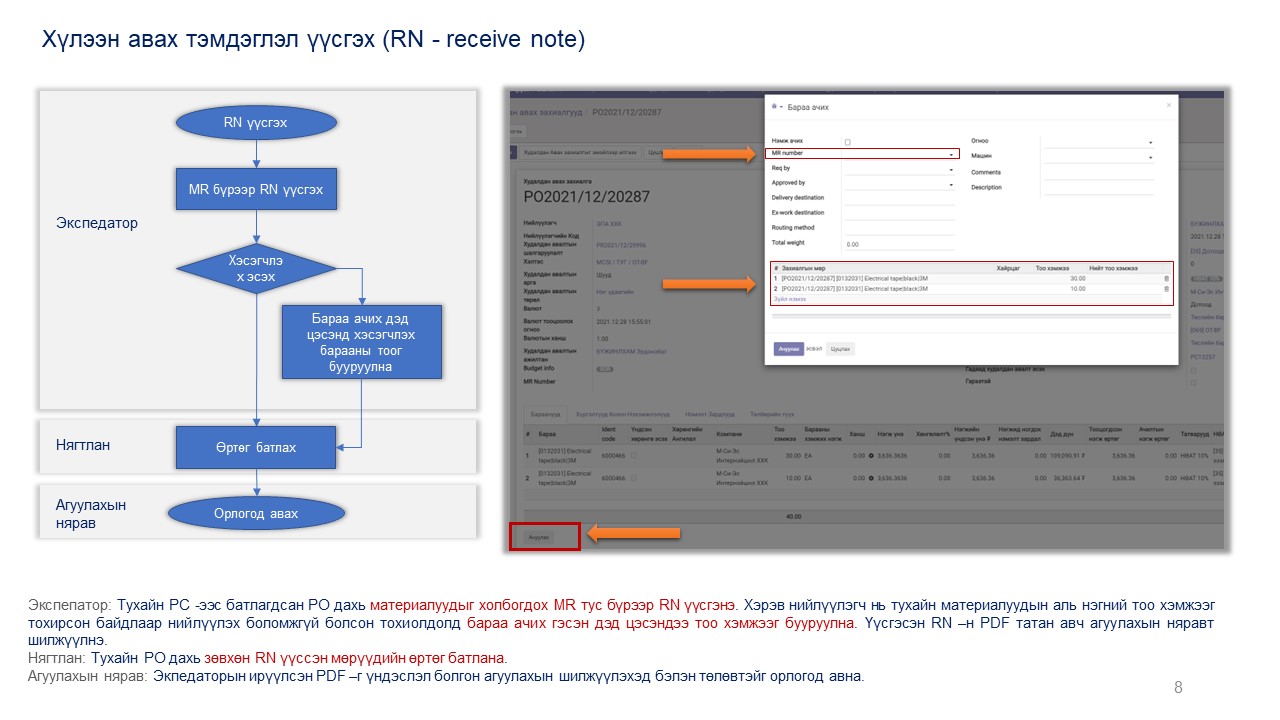Expand the Approved by dropdown
The height and width of the screenshot is (720, 1280).
(950, 184)
